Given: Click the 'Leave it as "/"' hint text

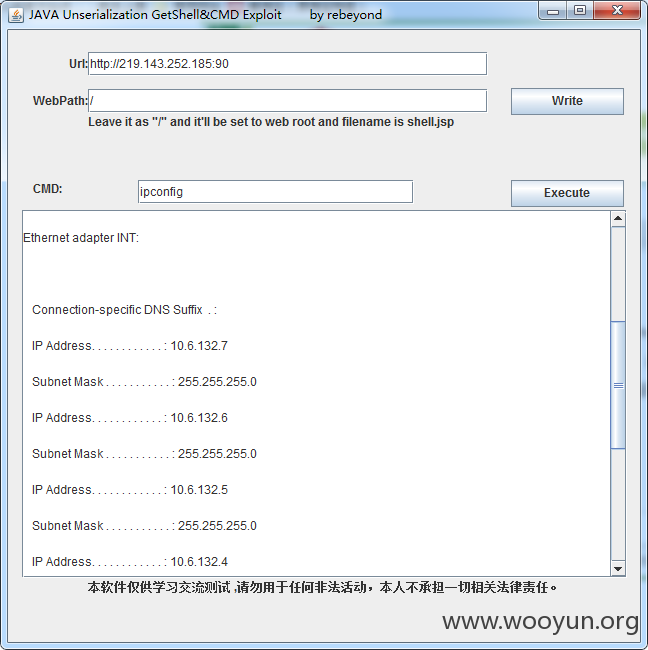Looking at the screenshot, I should [x=271, y=122].
